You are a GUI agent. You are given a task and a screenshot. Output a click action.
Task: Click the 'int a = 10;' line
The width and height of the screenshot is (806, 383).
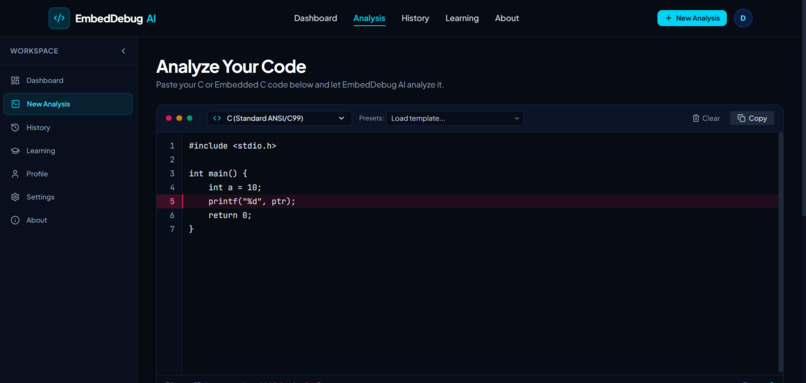235,188
